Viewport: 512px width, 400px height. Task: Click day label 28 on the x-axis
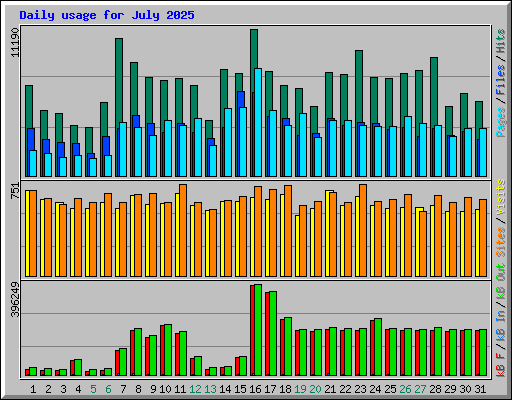coord(435,389)
